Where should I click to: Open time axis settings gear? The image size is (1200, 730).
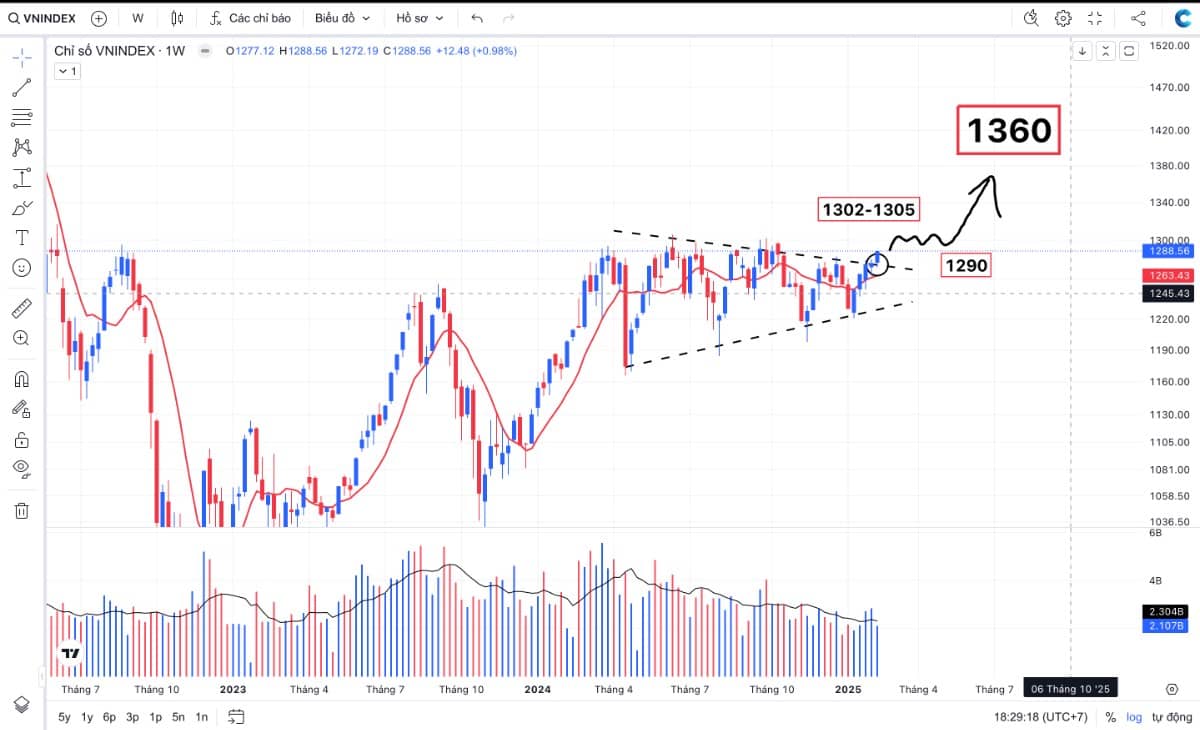(1172, 689)
